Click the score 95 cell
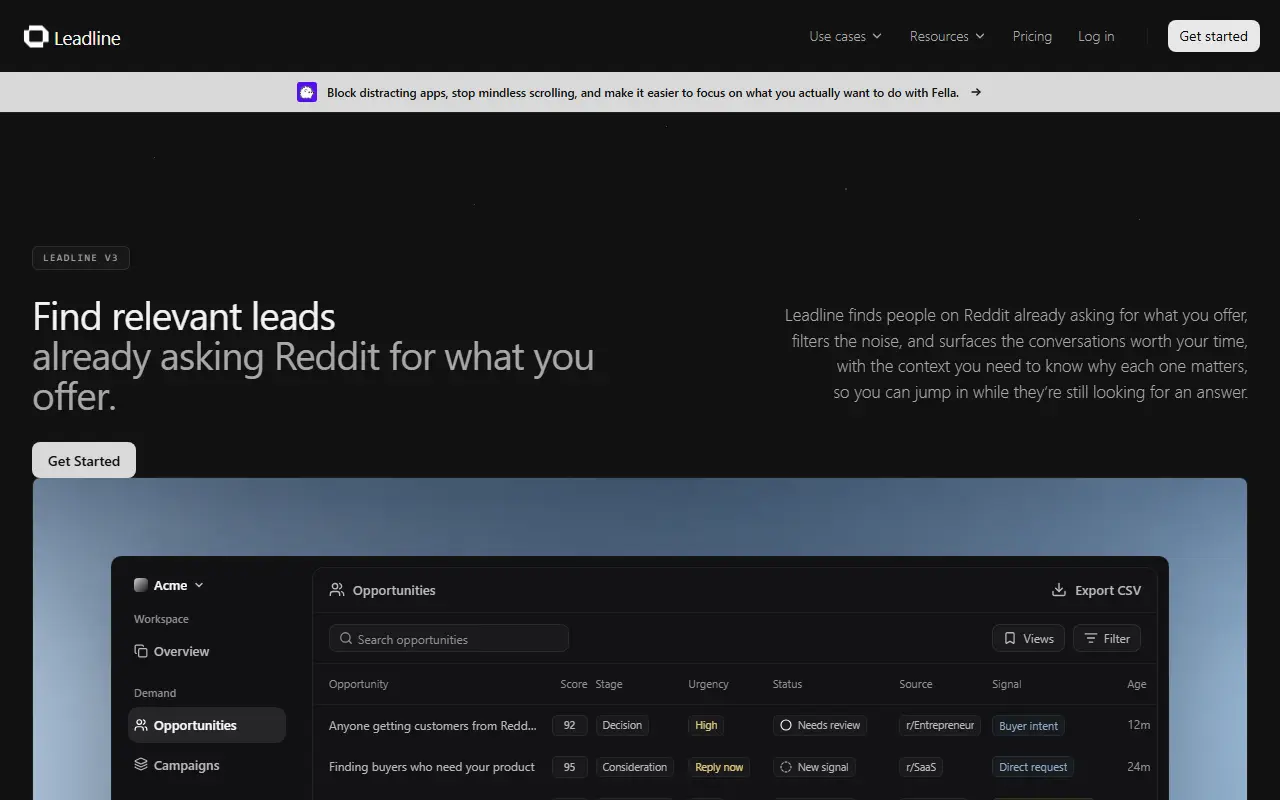 point(570,767)
